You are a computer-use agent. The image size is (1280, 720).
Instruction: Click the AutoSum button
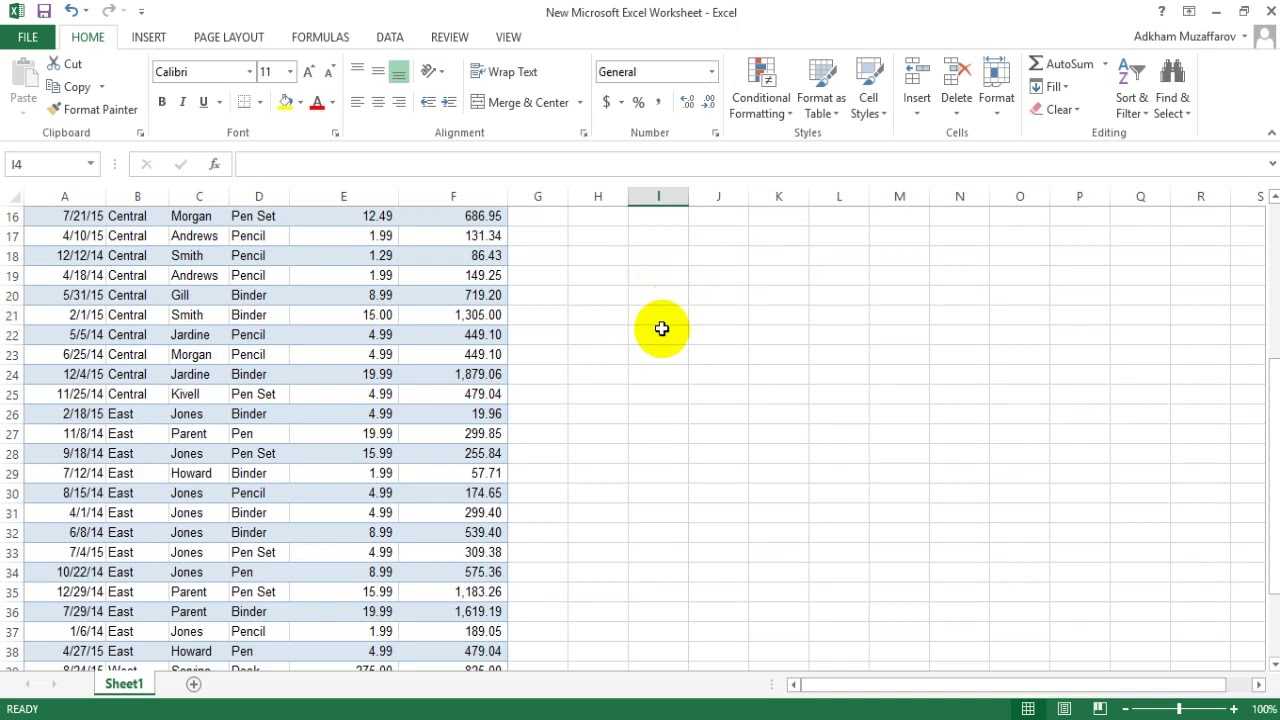pyautogui.click(x=1061, y=64)
